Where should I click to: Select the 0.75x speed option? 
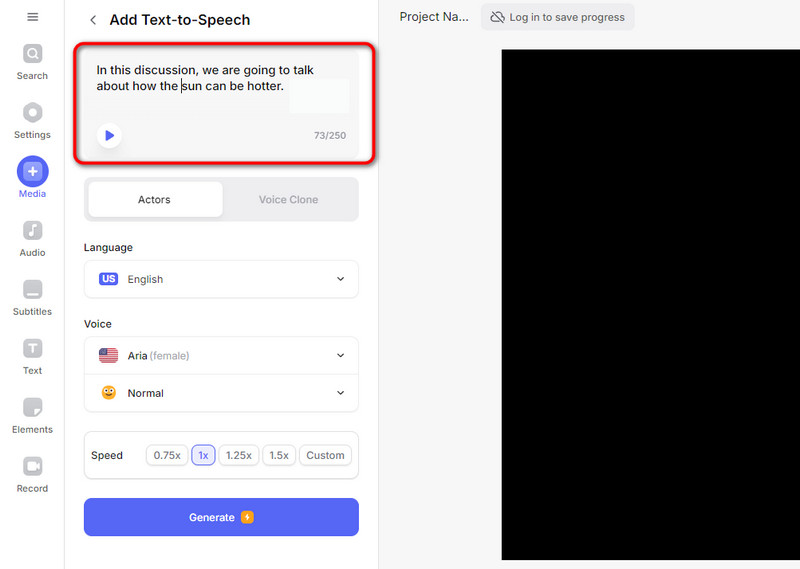[167, 455]
